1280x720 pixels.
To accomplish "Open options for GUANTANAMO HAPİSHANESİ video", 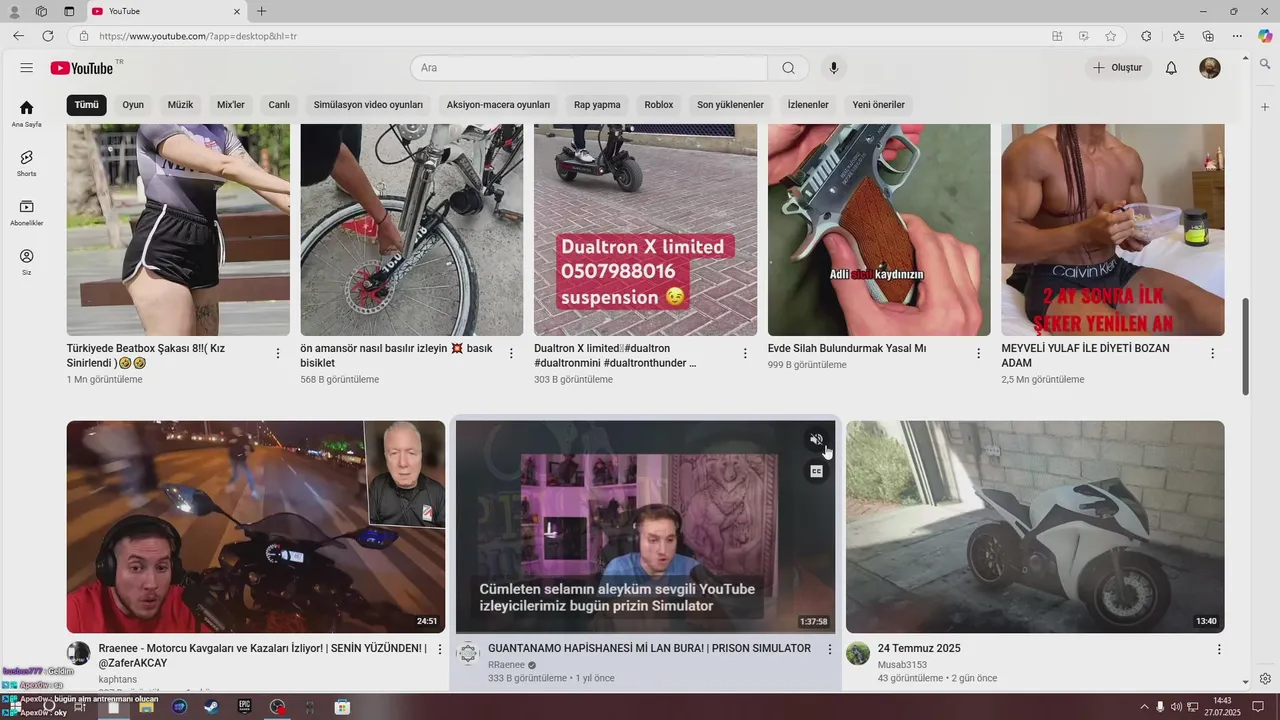I will point(829,650).
